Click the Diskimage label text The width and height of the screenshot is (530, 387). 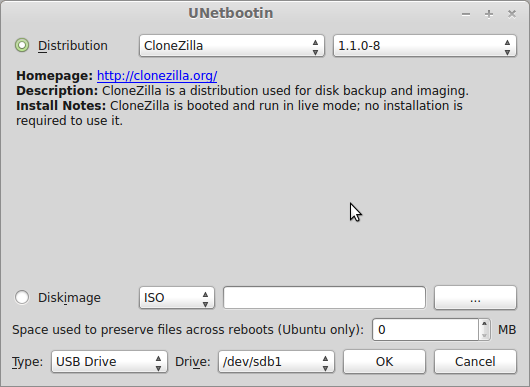tap(69, 298)
